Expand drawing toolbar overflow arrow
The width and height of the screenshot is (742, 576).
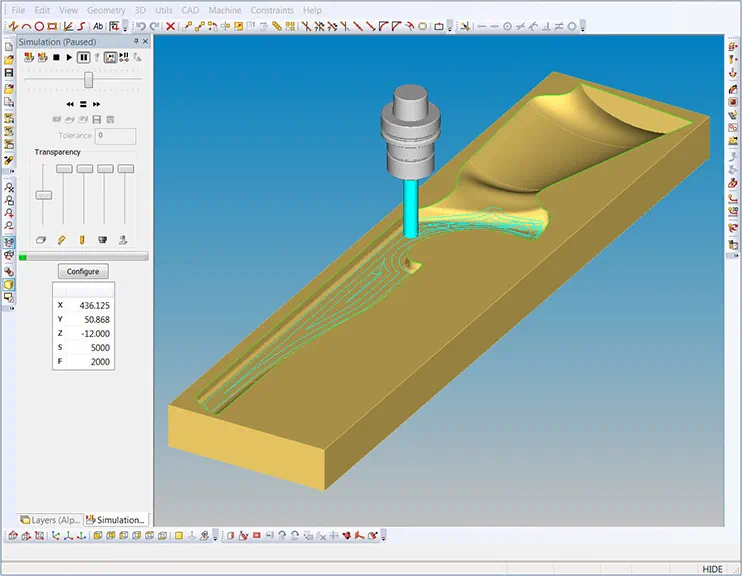[x=125, y=27]
